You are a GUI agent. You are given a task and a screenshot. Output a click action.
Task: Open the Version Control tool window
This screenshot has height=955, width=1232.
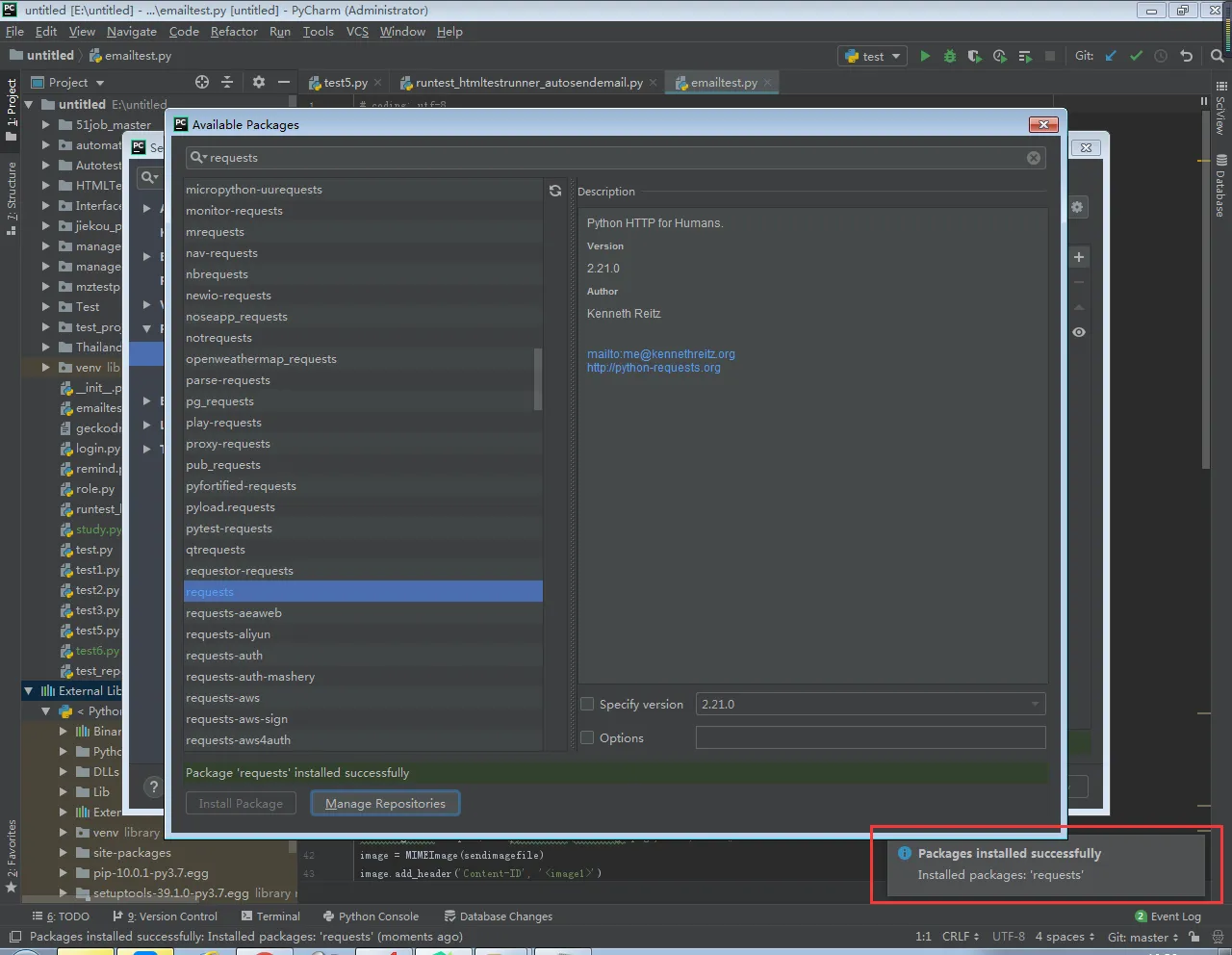[166, 916]
